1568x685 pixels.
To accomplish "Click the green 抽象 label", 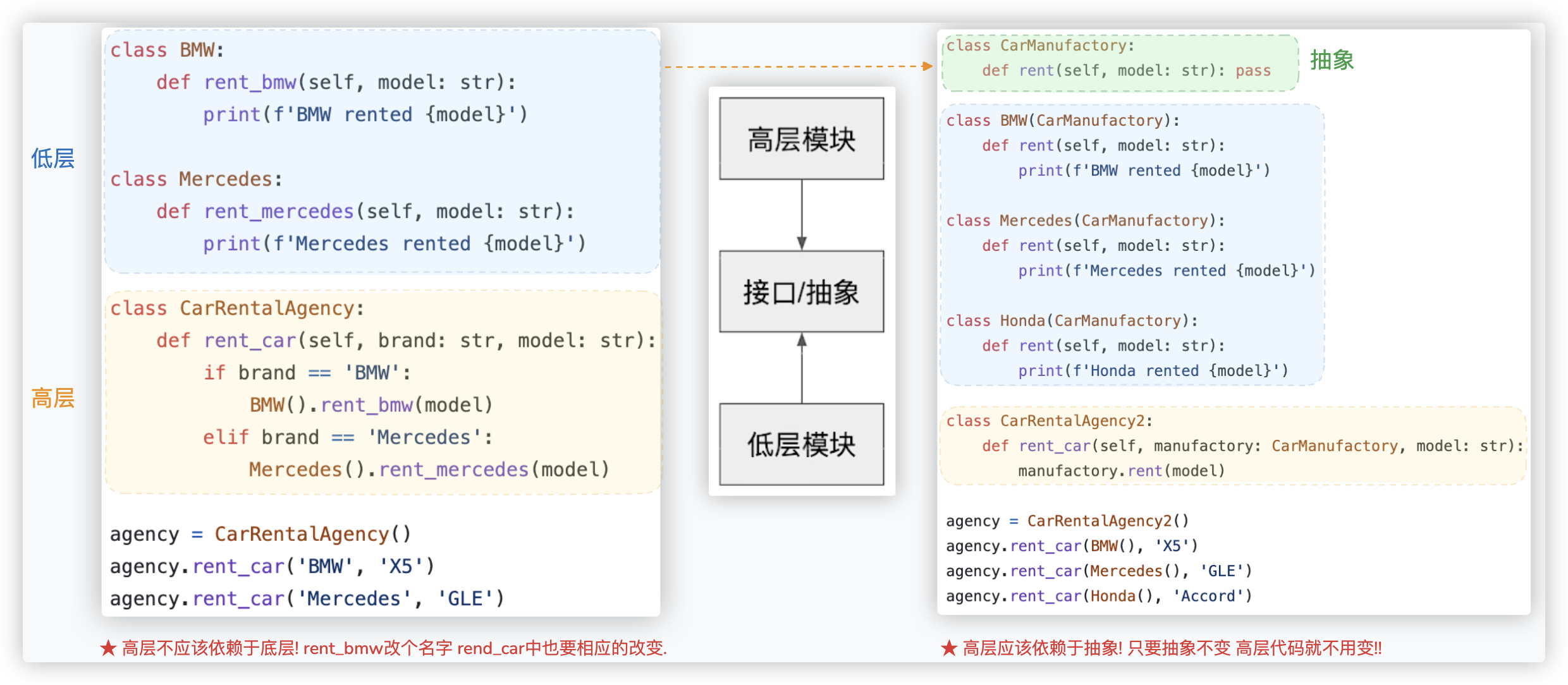I will pyautogui.click(x=1332, y=61).
